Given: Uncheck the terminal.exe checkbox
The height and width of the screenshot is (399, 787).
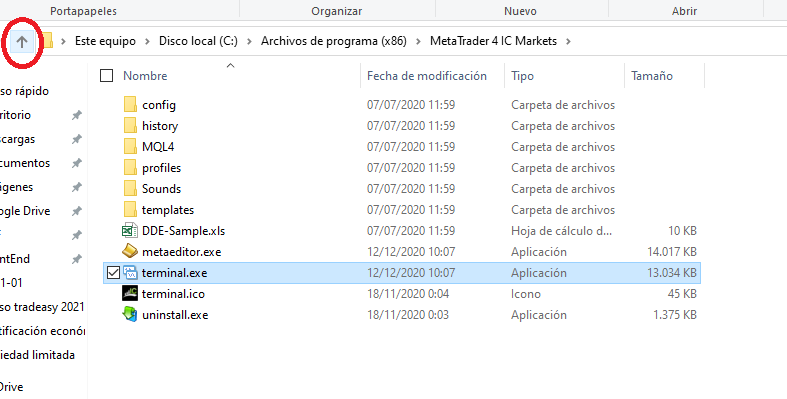Looking at the screenshot, I should [113, 273].
